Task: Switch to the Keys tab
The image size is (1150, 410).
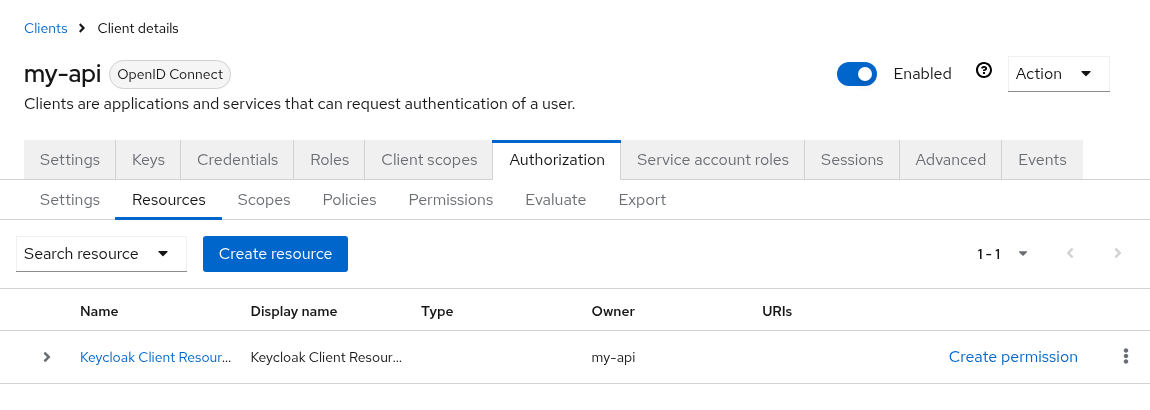Action: pos(148,160)
